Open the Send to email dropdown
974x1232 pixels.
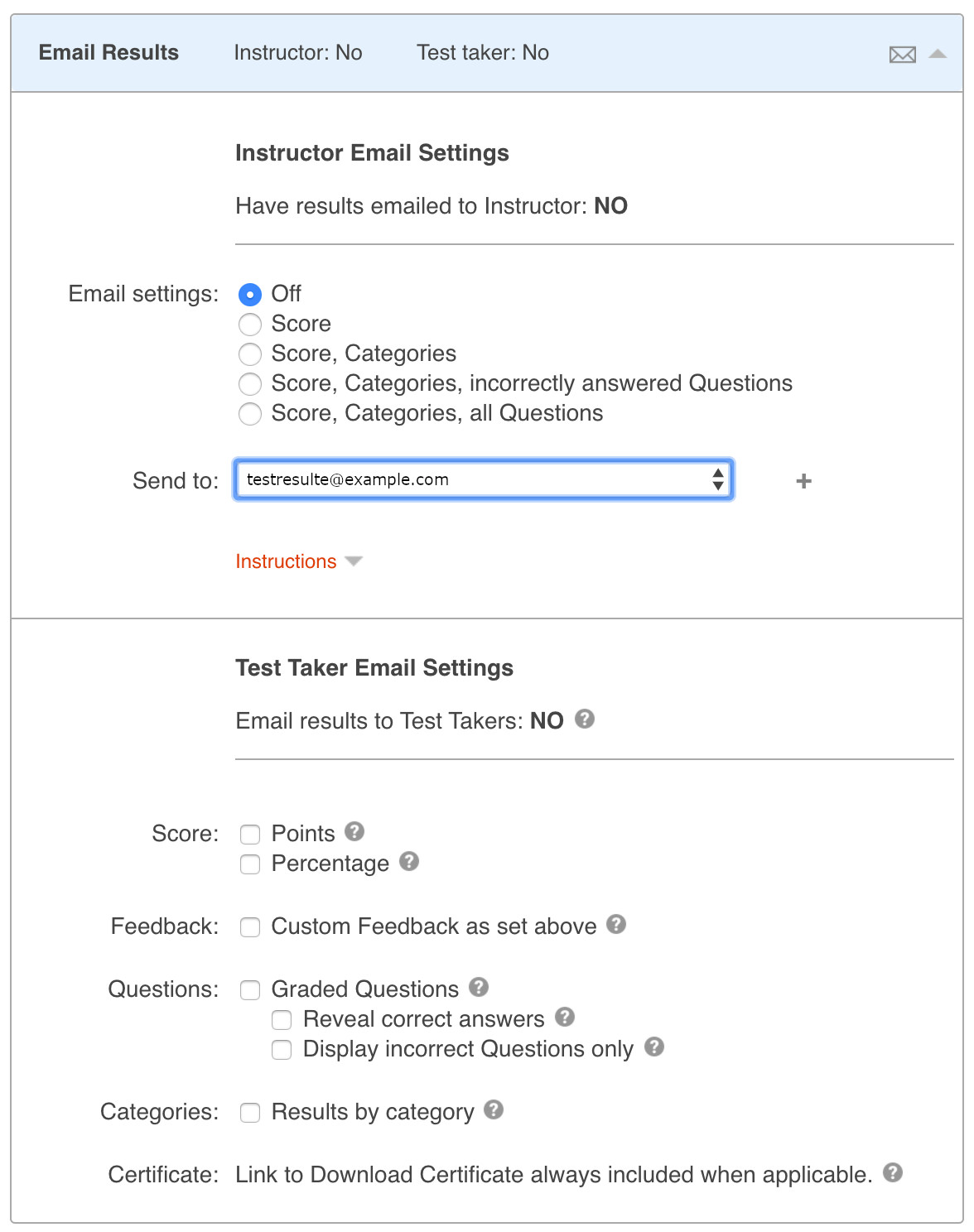(x=484, y=480)
